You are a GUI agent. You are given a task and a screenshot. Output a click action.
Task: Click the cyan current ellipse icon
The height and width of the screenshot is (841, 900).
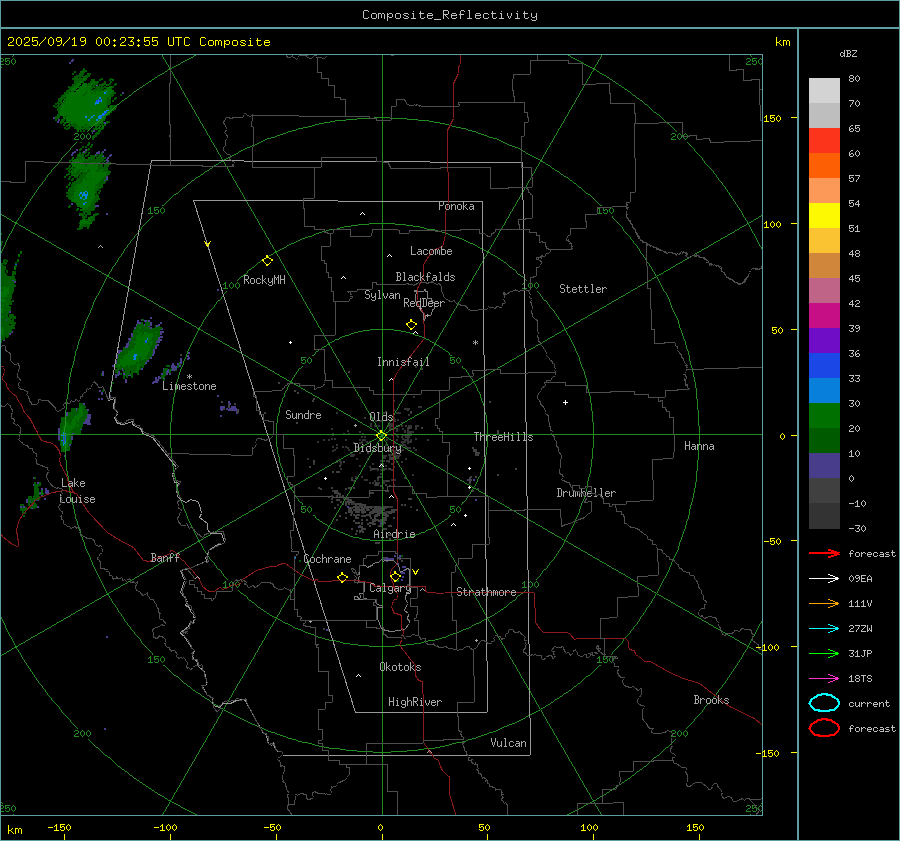pos(824,703)
